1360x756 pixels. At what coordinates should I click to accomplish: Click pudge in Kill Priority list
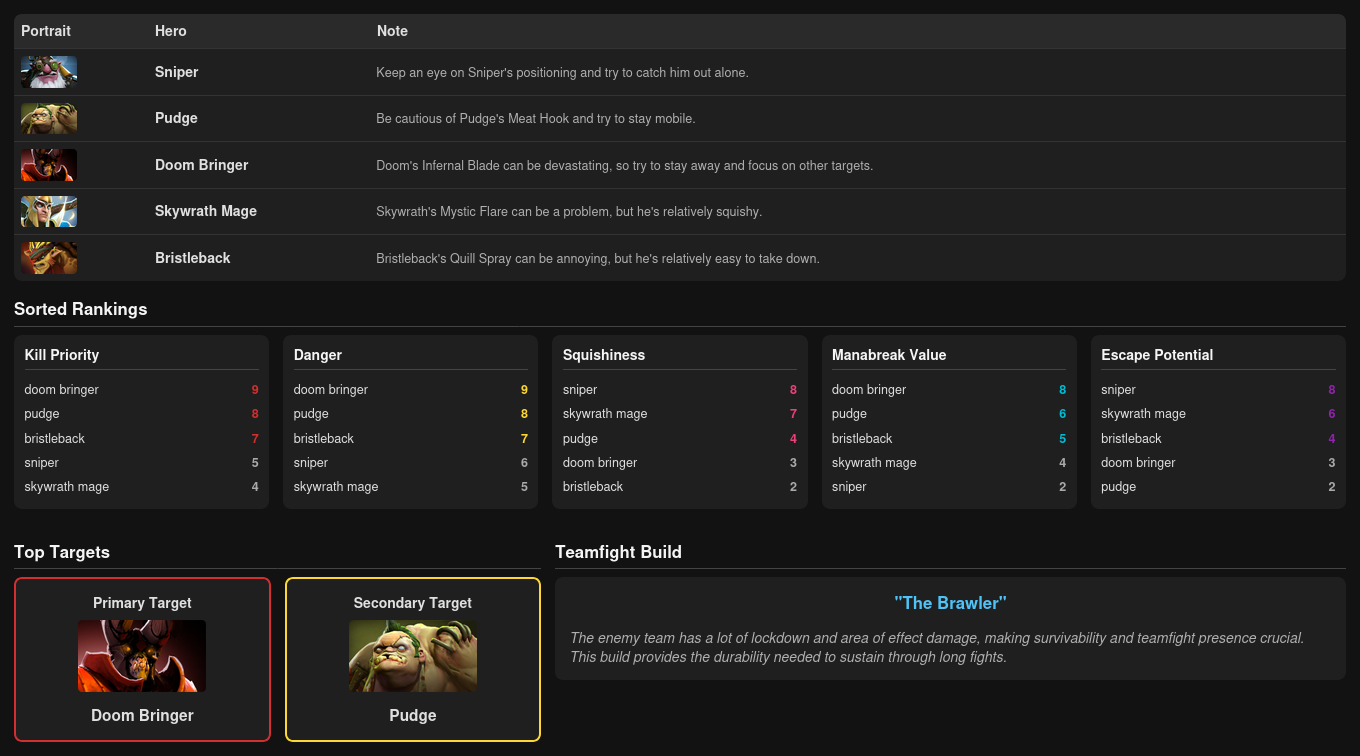tap(42, 414)
